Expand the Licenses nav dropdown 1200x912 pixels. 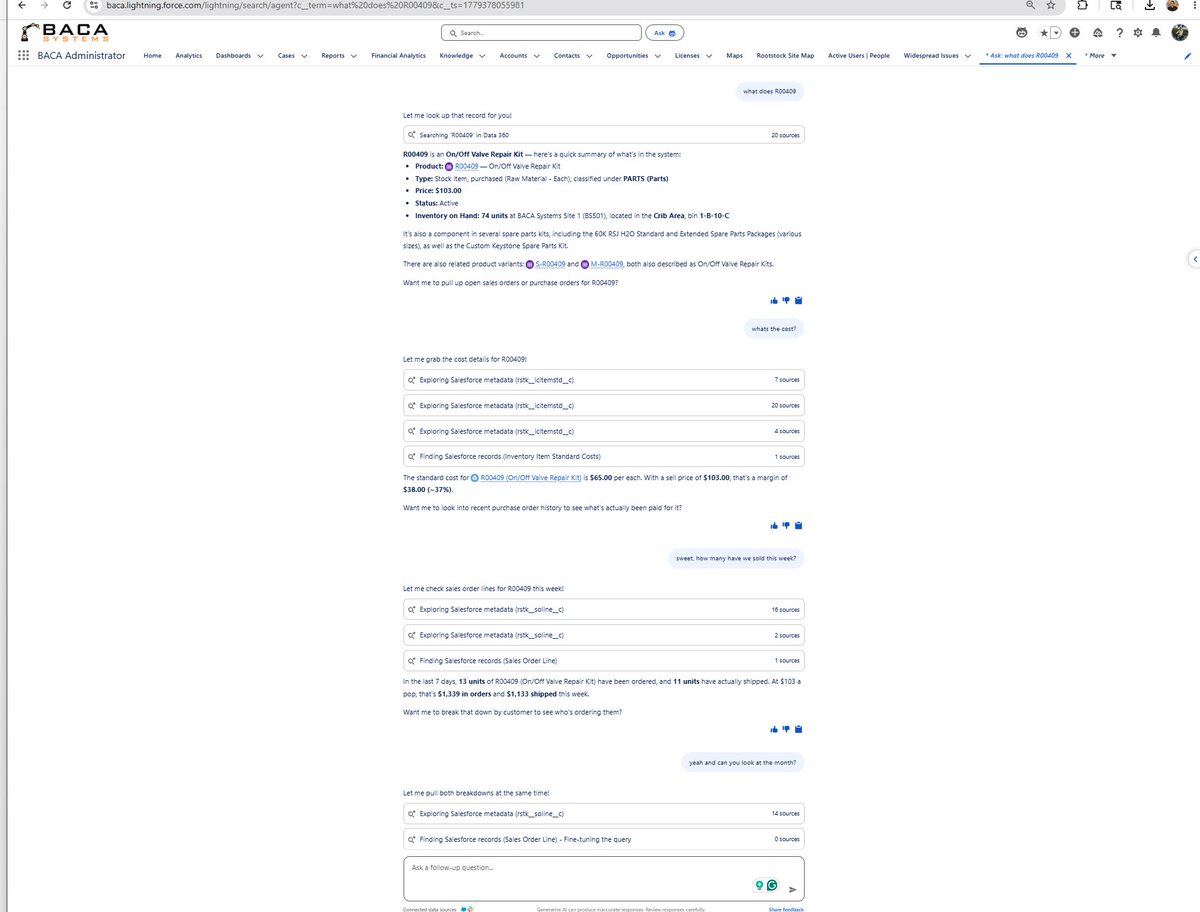(709, 56)
